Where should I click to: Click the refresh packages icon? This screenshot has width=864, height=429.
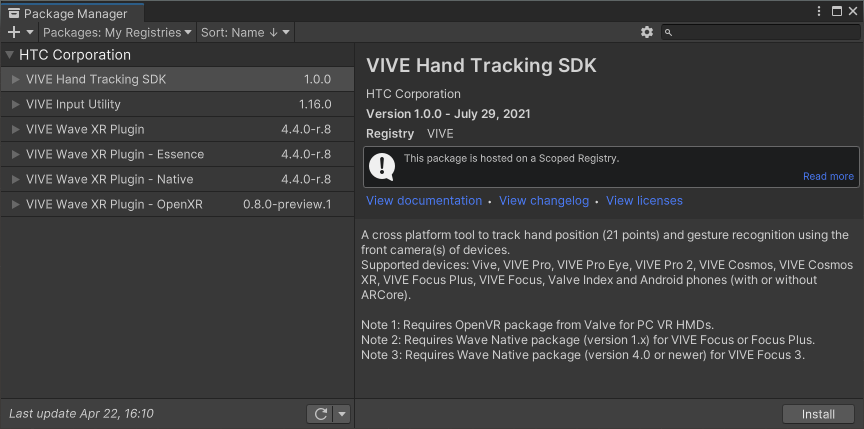coord(321,414)
